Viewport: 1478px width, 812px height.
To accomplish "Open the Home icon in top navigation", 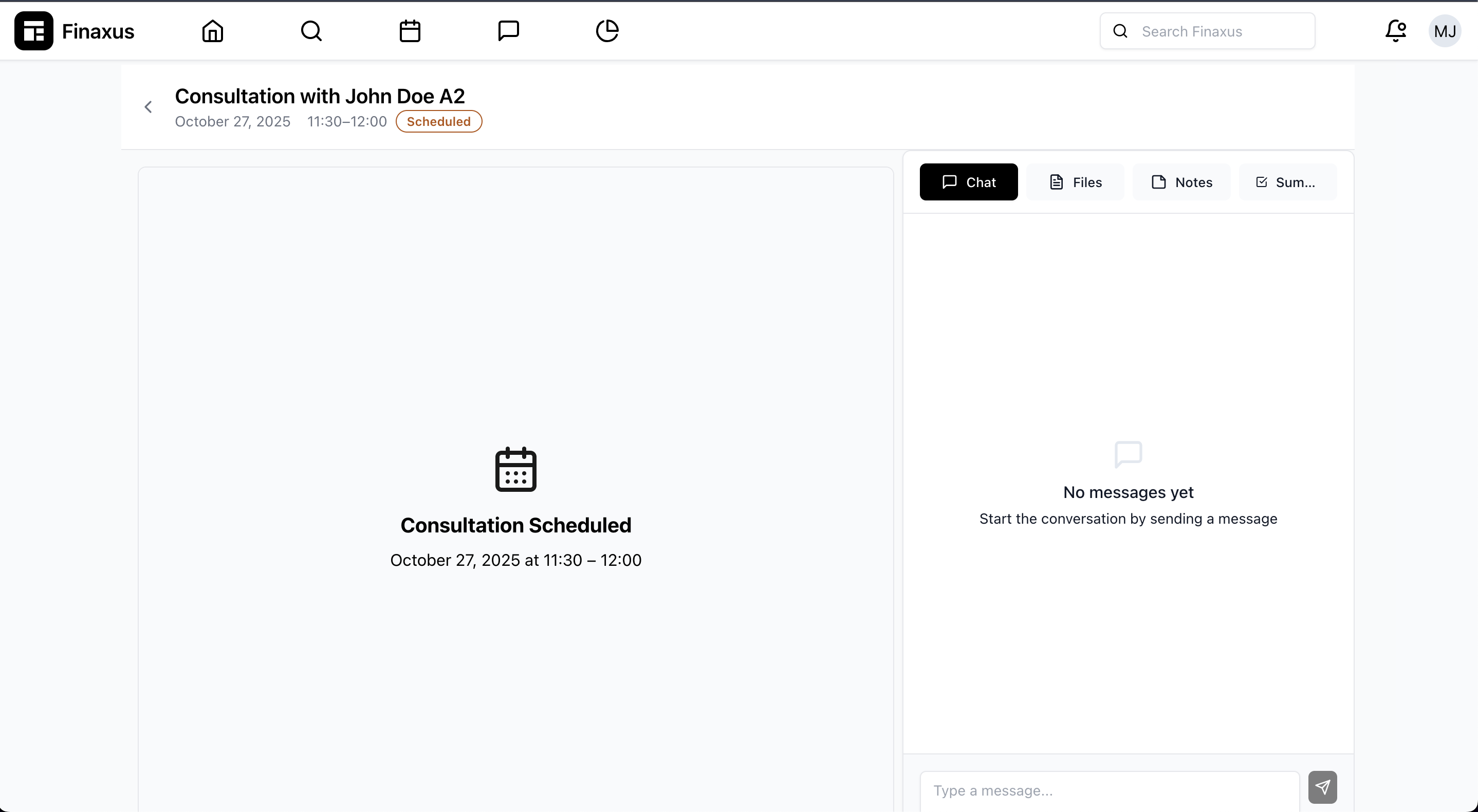I will point(212,31).
